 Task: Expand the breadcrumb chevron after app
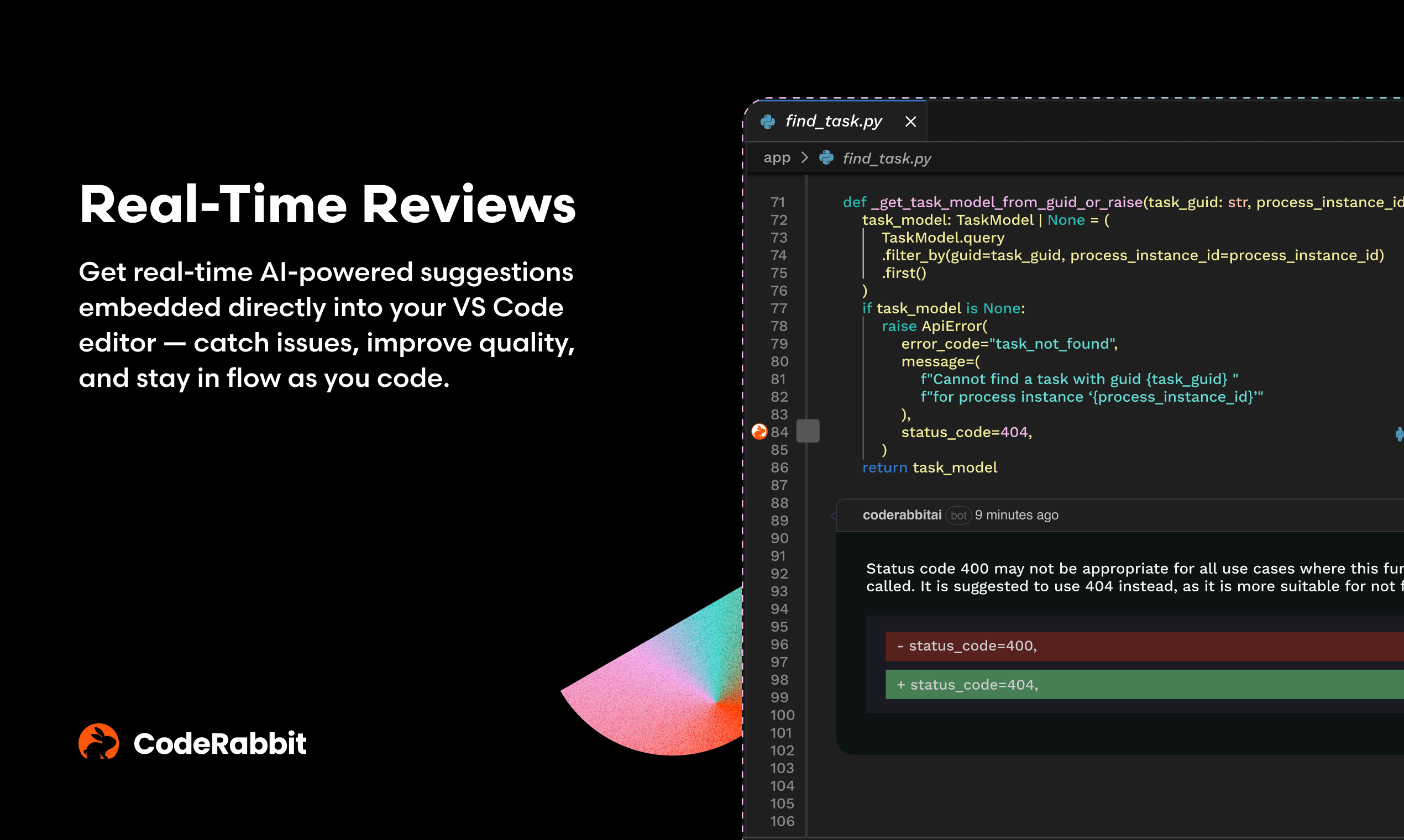click(804, 158)
